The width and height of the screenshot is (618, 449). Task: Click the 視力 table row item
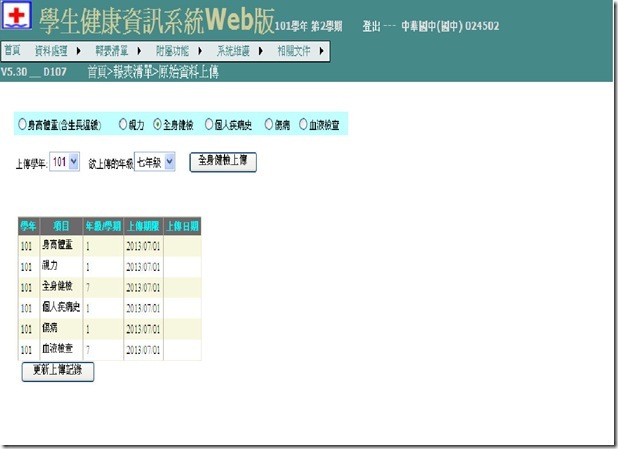(x=50, y=265)
